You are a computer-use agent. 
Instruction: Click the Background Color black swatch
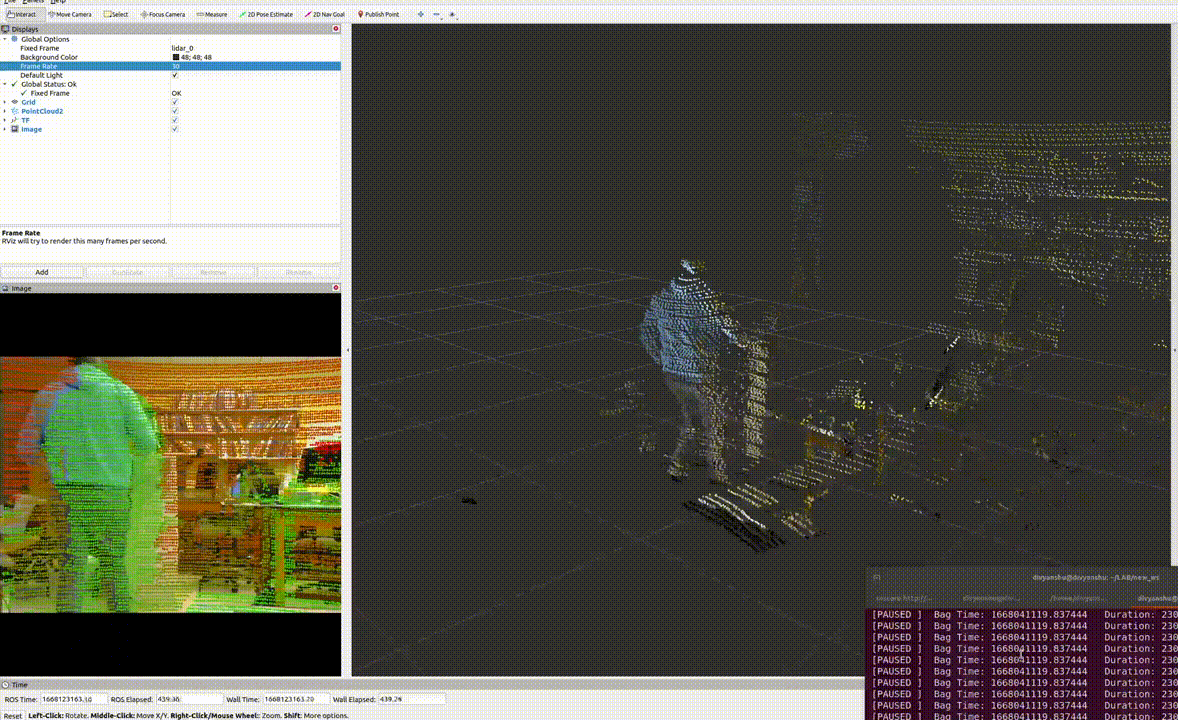point(176,57)
